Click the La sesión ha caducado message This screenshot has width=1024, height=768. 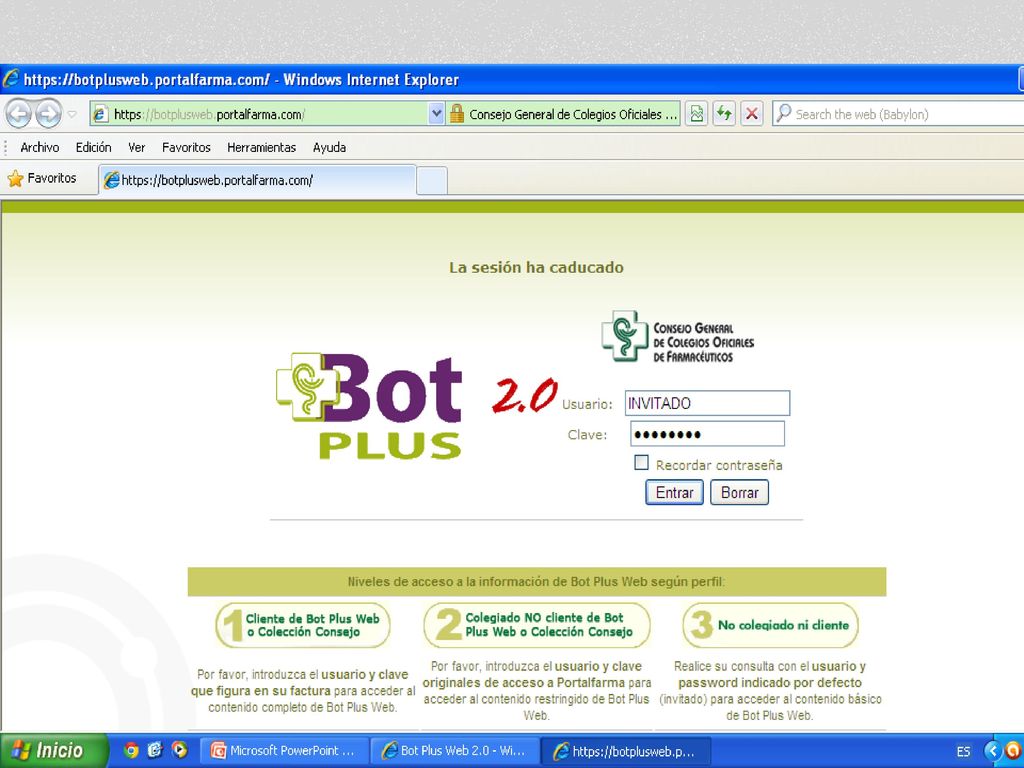(536, 267)
